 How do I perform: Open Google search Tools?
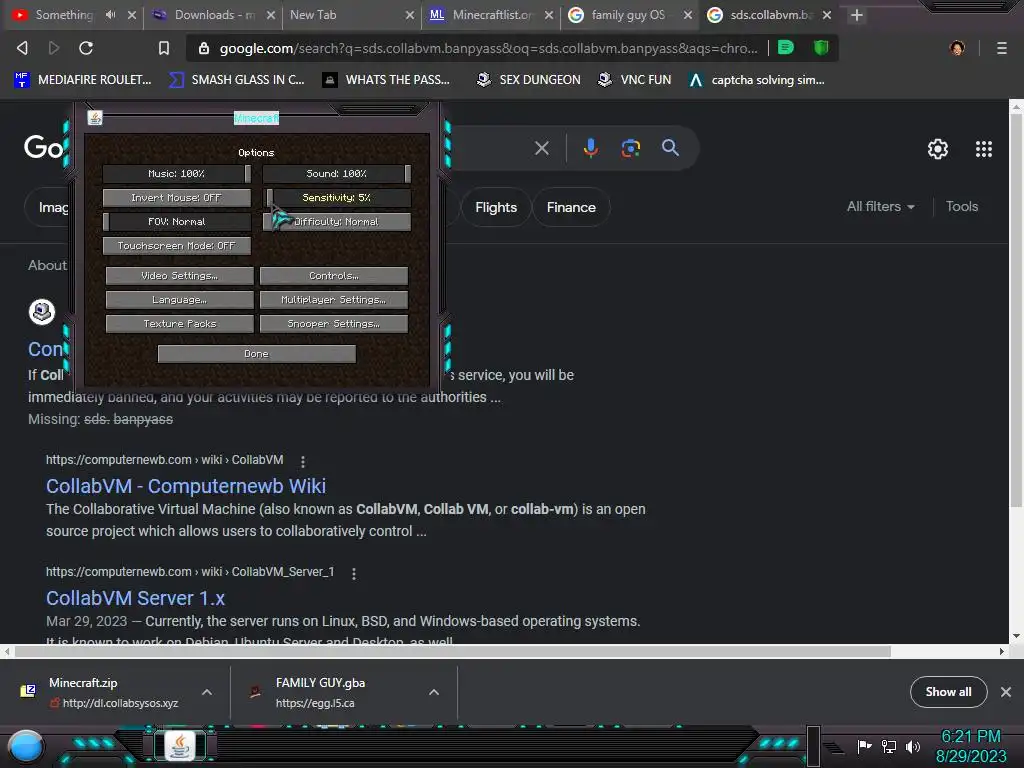962,206
